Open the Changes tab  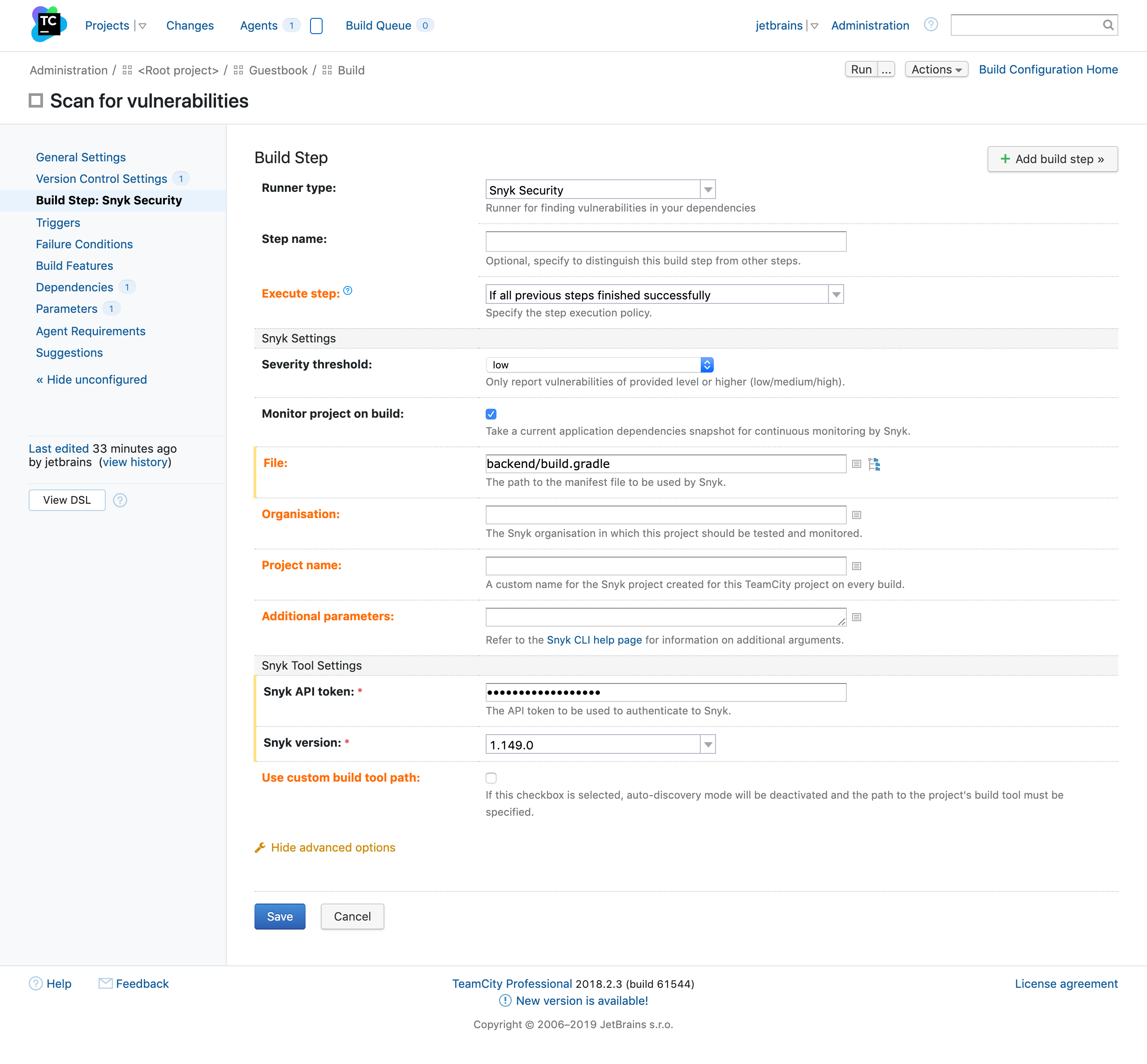(x=190, y=26)
